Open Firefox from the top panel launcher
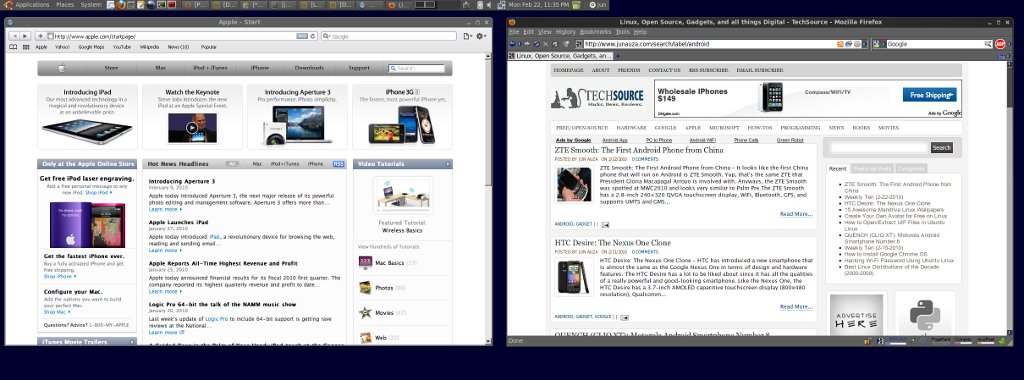This screenshot has height=380, width=1024. 121,5
